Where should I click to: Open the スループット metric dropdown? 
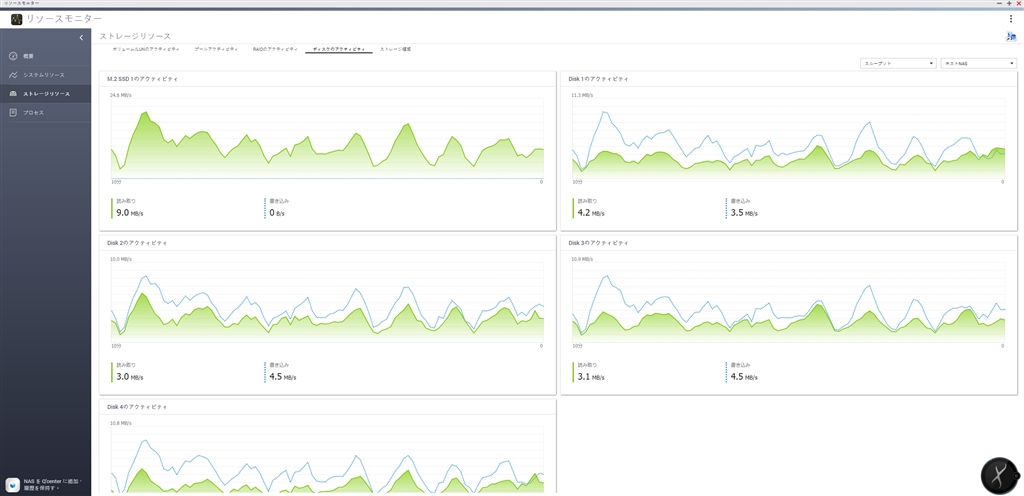pyautogui.click(x=897, y=63)
